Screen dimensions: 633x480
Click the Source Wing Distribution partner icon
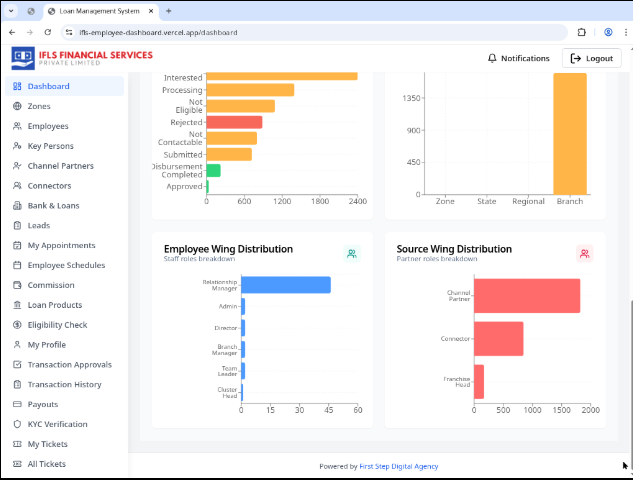click(x=584, y=254)
